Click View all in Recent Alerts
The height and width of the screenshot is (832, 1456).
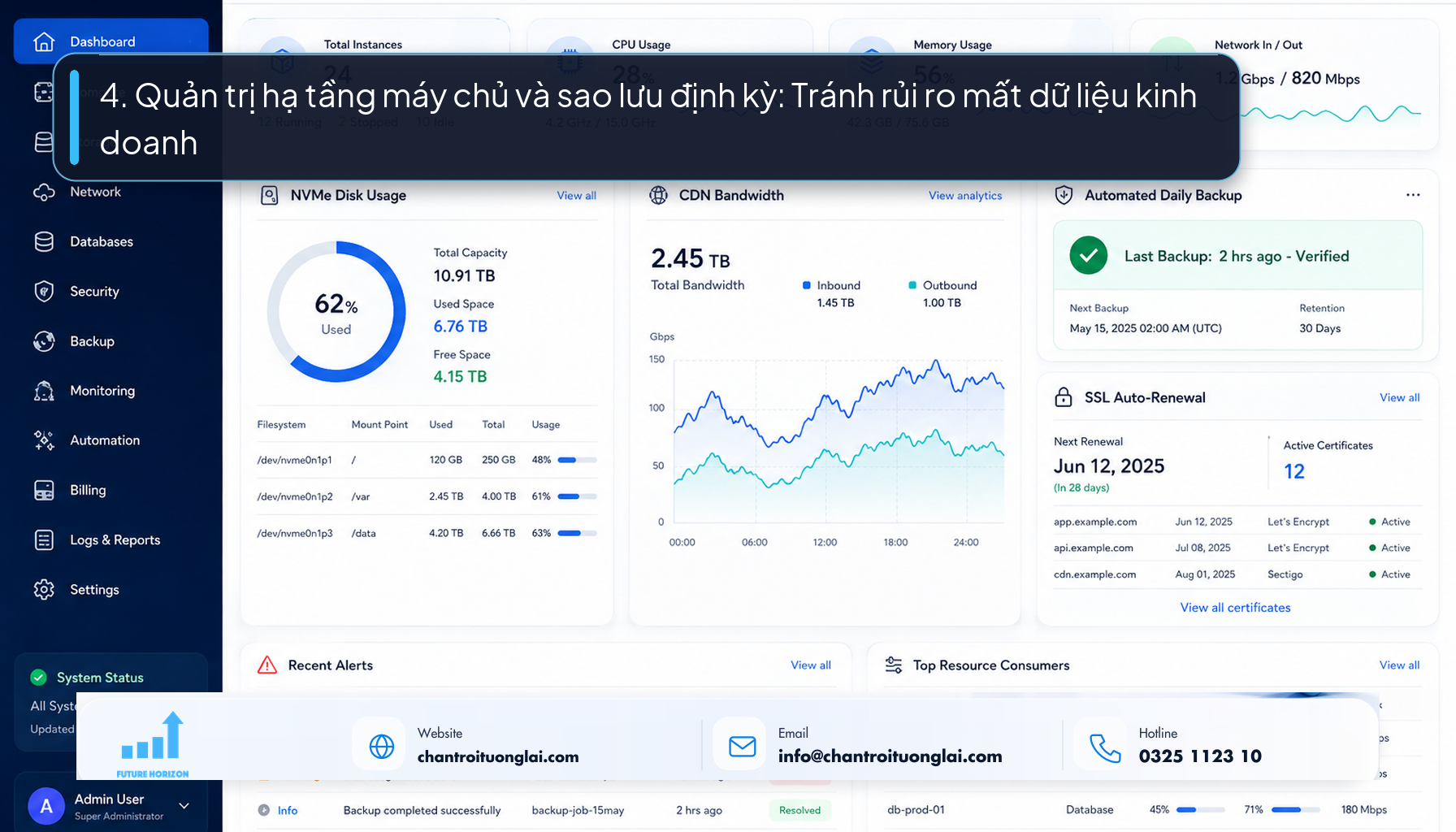click(x=811, y=665)
